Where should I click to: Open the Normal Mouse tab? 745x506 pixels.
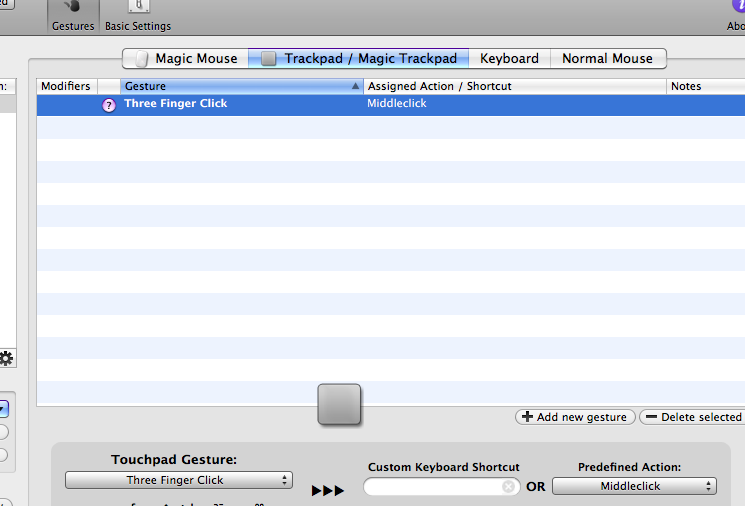[x=608, y=58]
